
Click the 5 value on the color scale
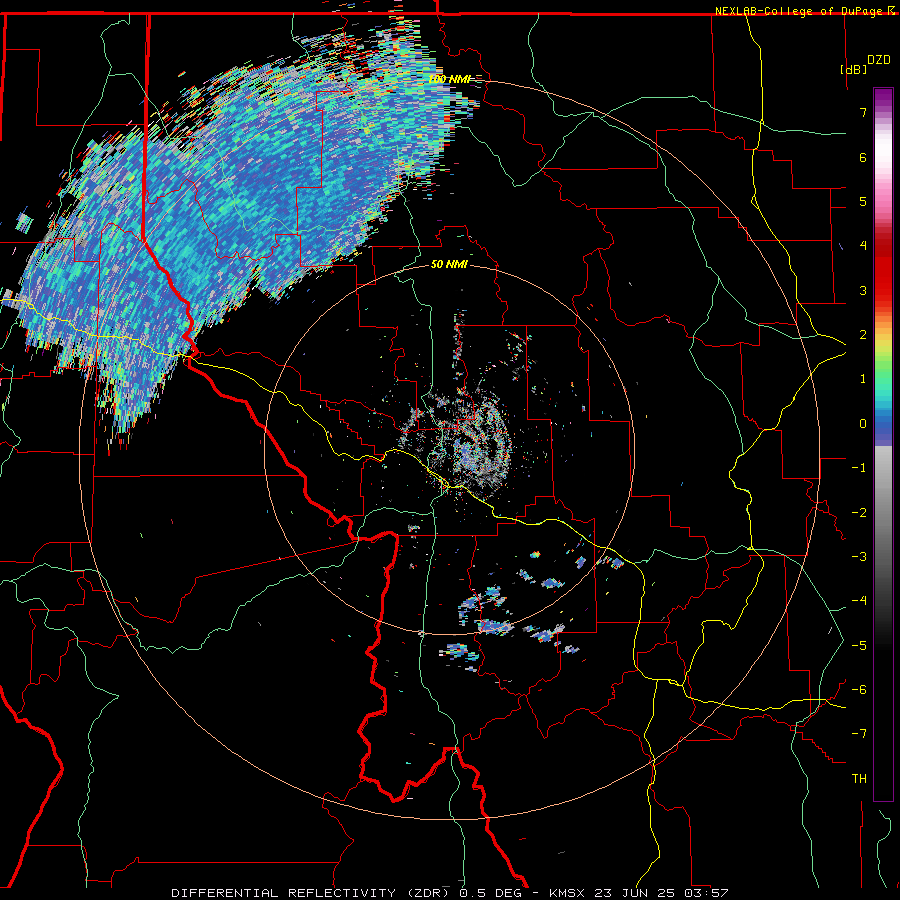coord(863,201)
